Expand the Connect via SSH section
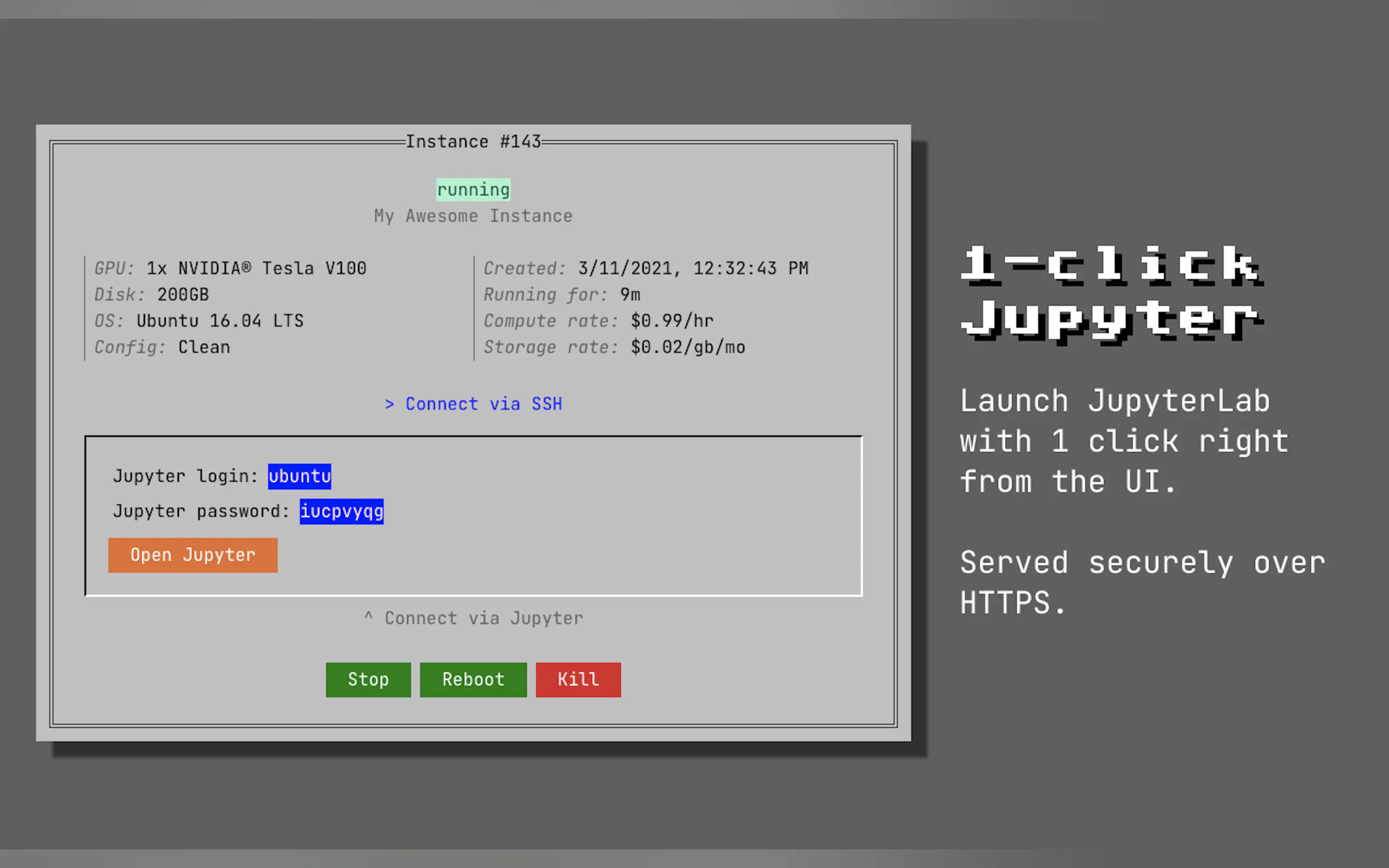Screen dimensions: 1389x868 [473, 403]
